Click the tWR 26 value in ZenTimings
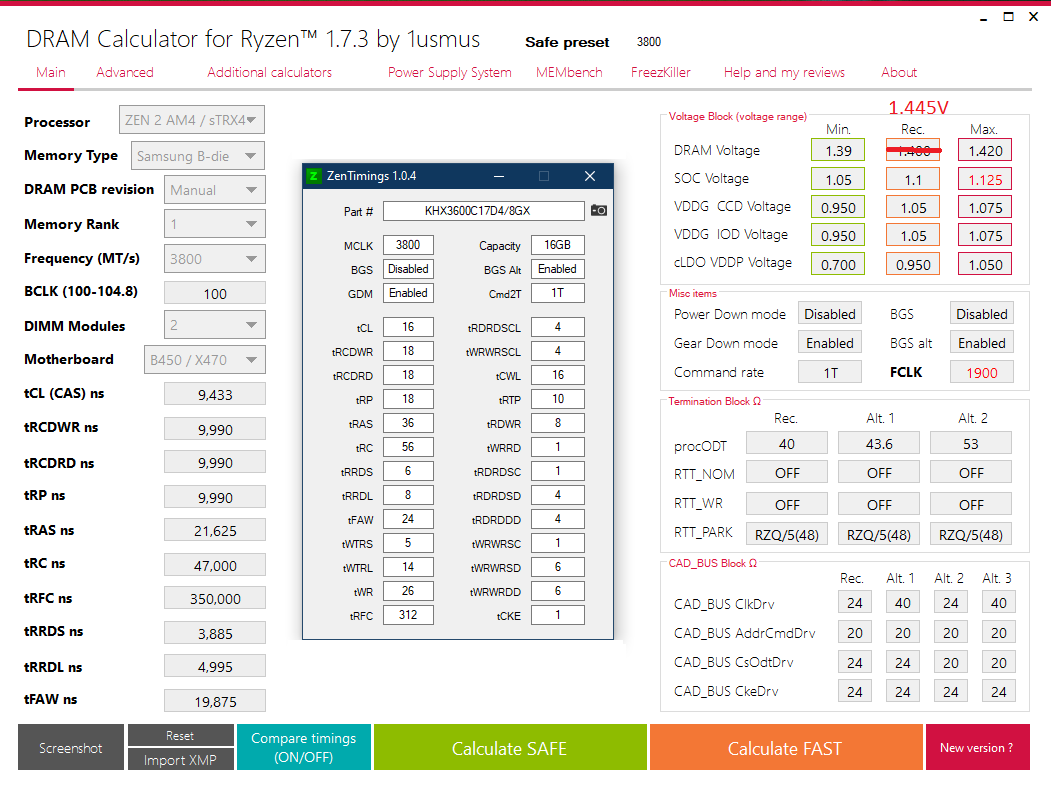The image size is (1052, 792). click(408, 591)
